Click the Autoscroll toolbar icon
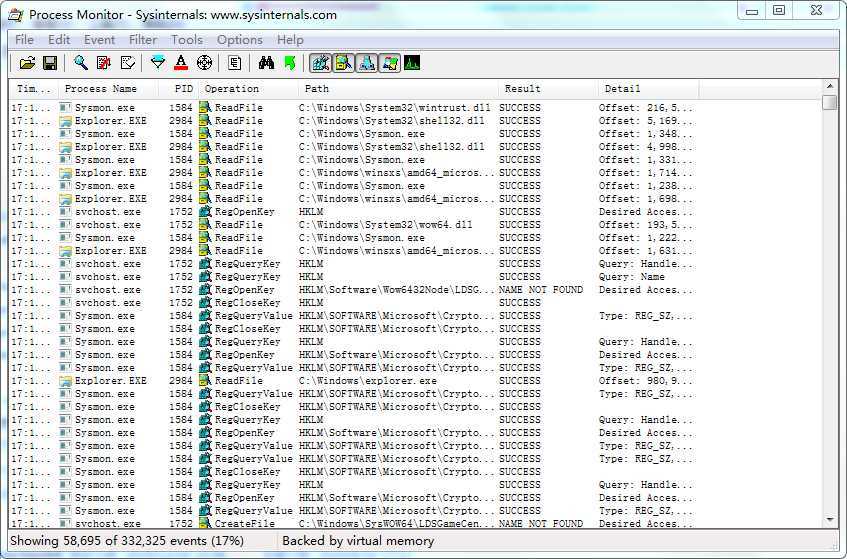Viewport: 847px width, 559px height. (x=104, y=63)
